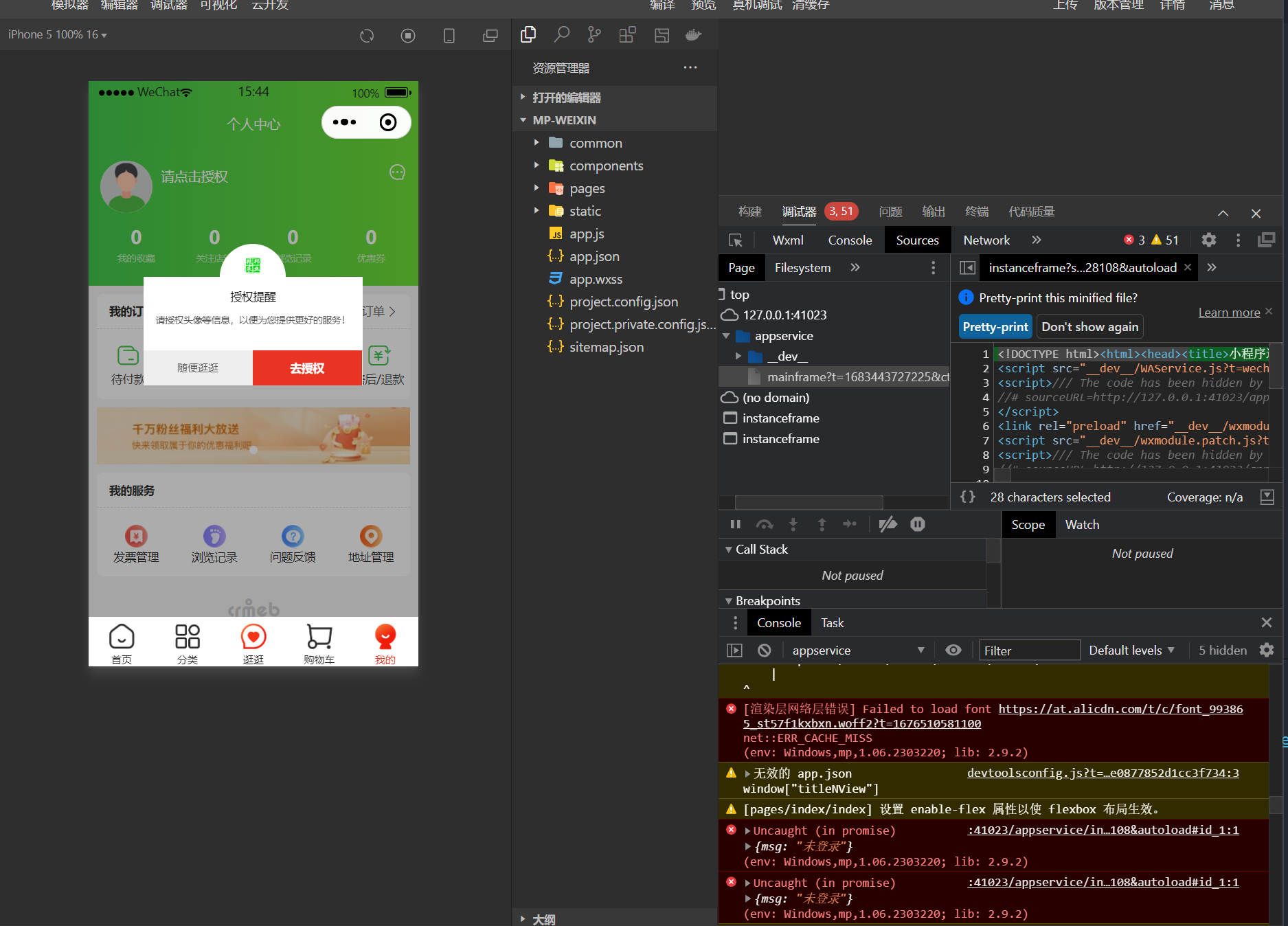Click the step into icon
Screen dimensions: 1288x926
(793, 524)
